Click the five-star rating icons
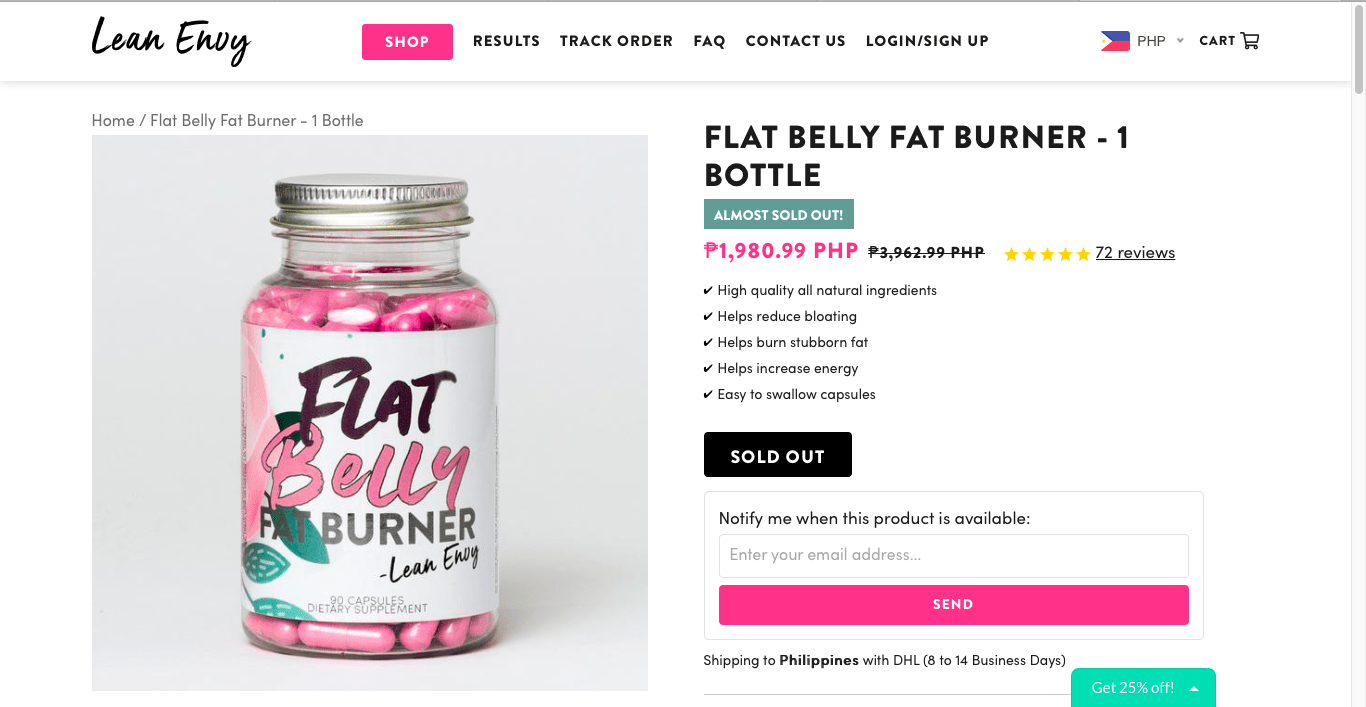 (1047, 254)
